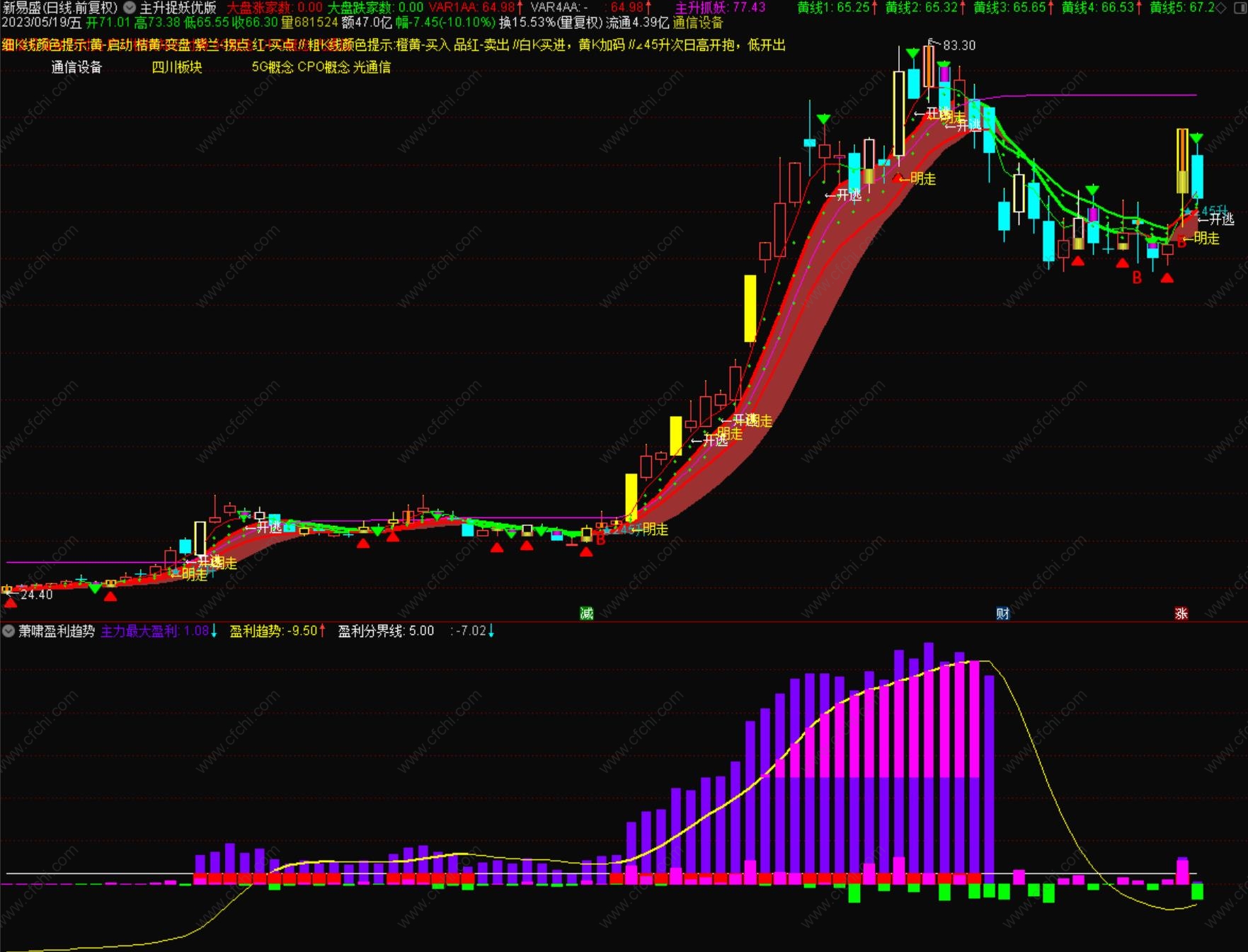Click the 幅-7.45(-10.10%) change value
Image resolution: width=1248 pixels, height=952 pixels.
(445, 23)
